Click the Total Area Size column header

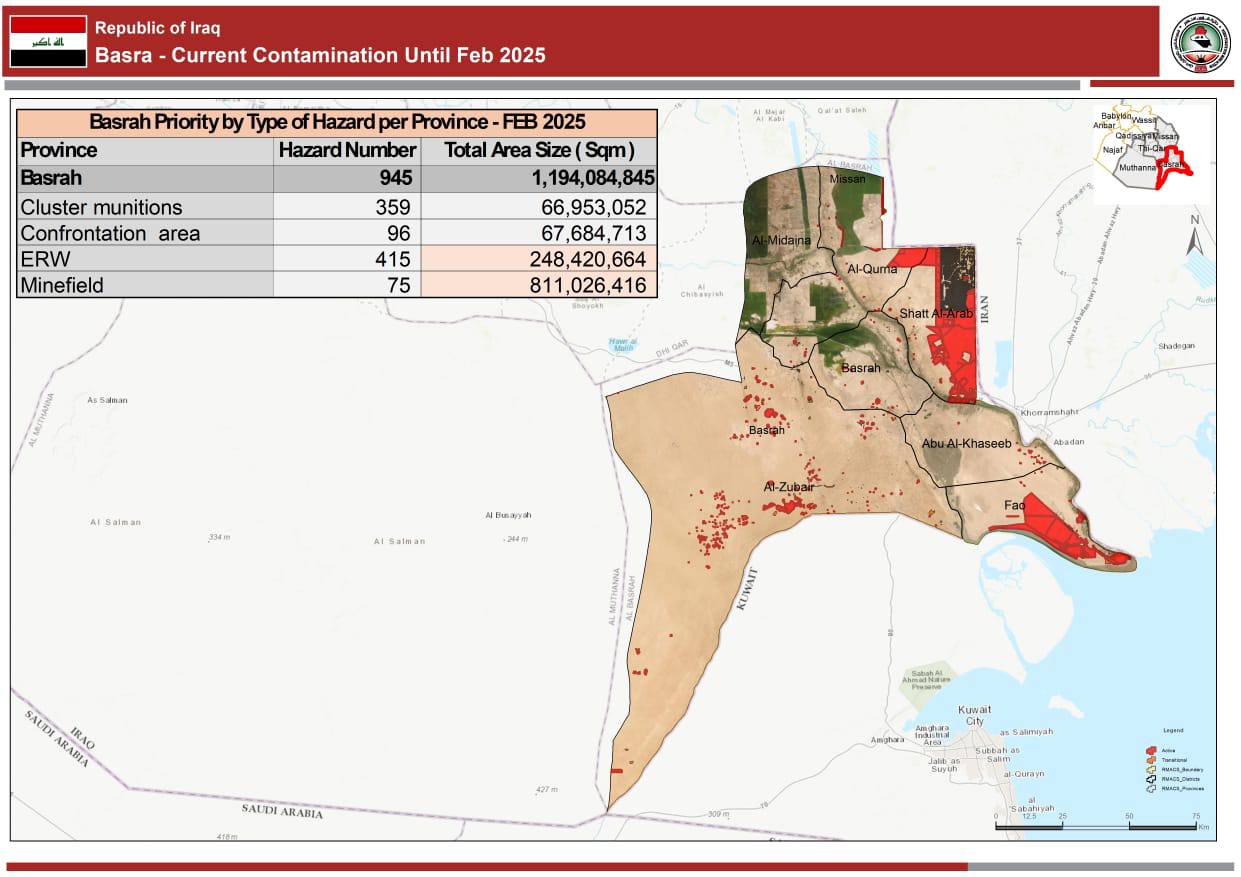539,150
